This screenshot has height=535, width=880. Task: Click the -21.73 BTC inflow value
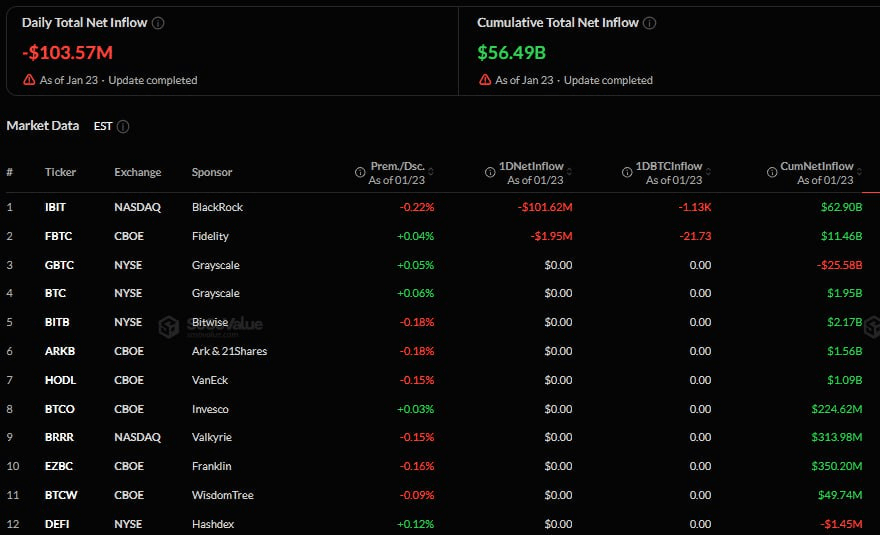695,236
